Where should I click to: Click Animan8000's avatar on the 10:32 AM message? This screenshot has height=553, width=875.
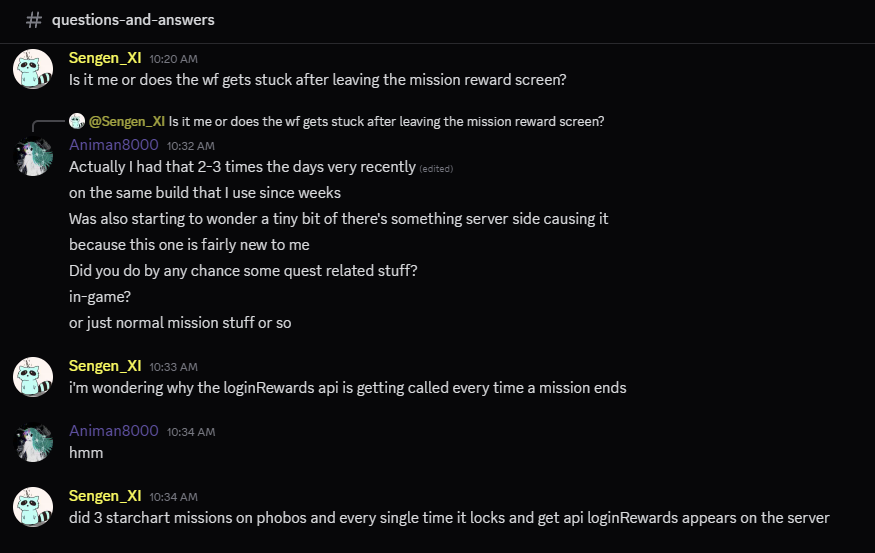[x=32, y=156]
